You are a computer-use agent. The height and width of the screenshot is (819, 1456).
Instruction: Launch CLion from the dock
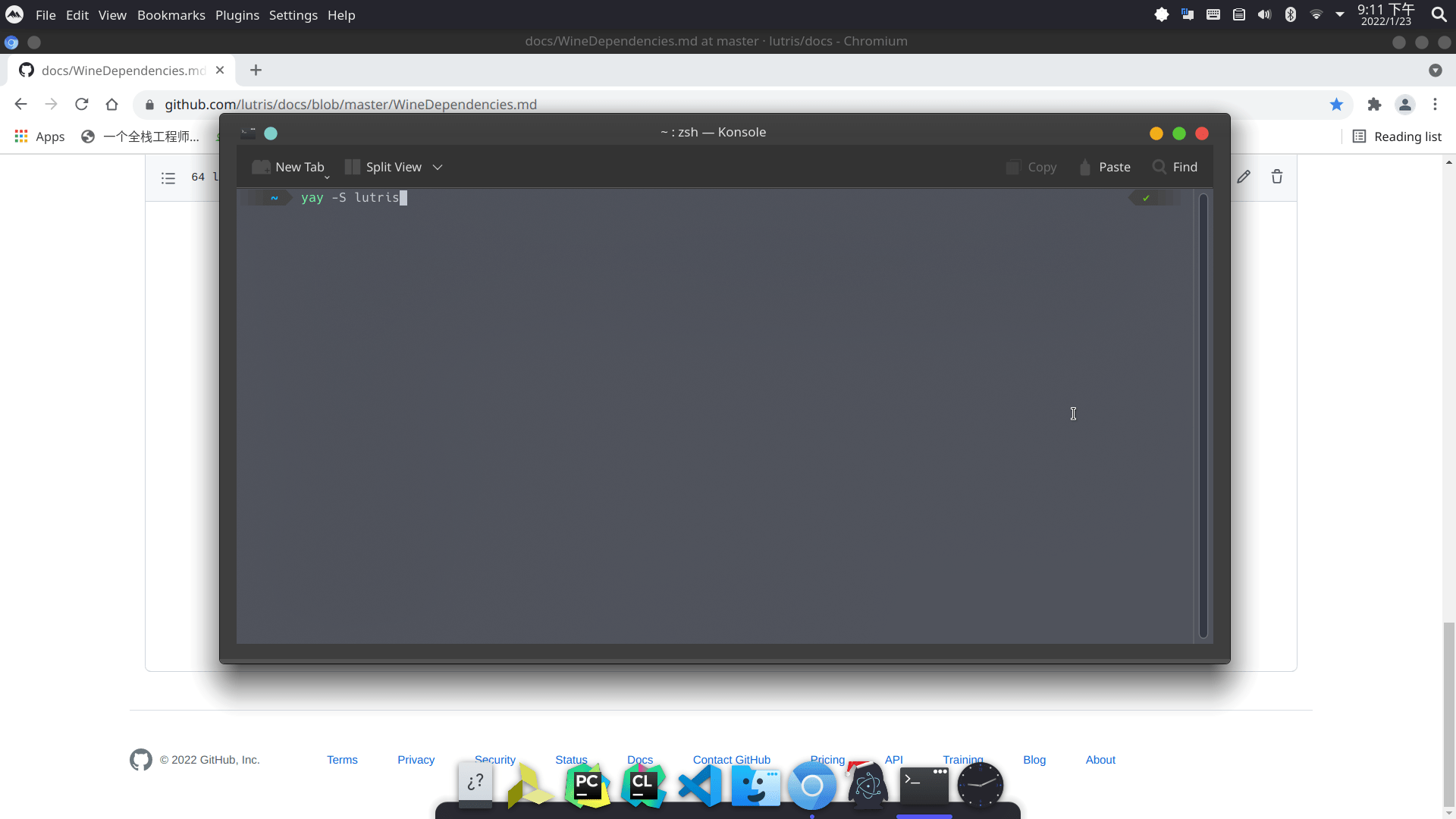pos(644,786)
